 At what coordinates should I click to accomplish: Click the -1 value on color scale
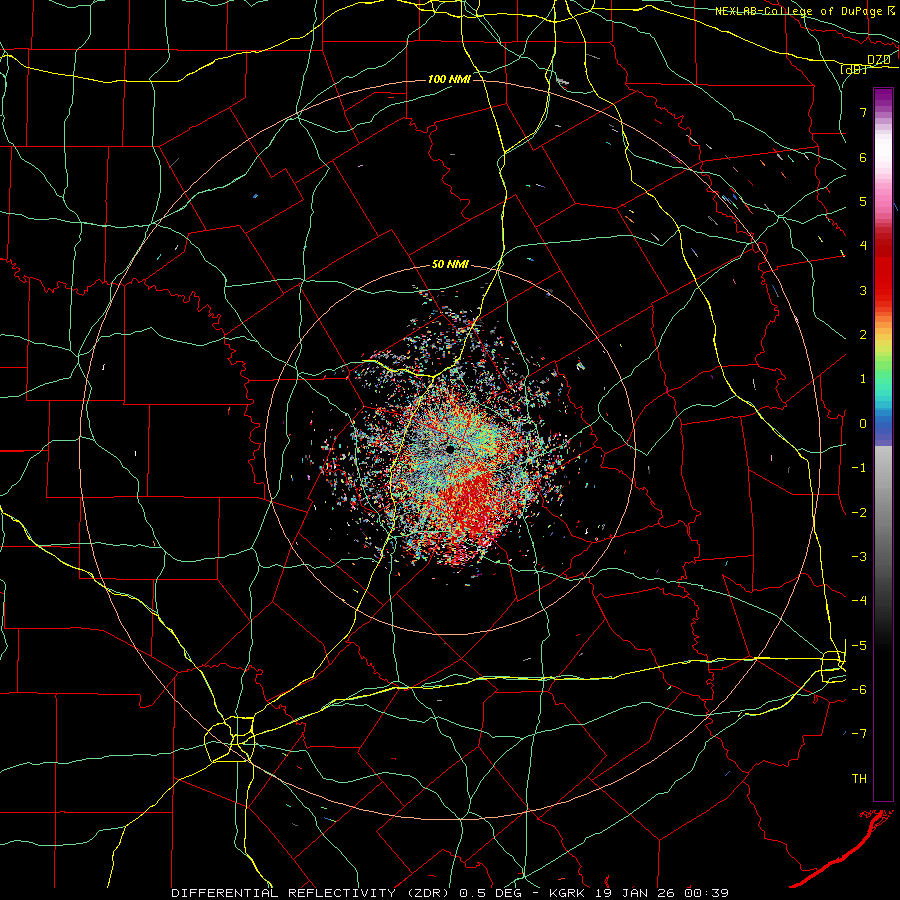[859, 468]
